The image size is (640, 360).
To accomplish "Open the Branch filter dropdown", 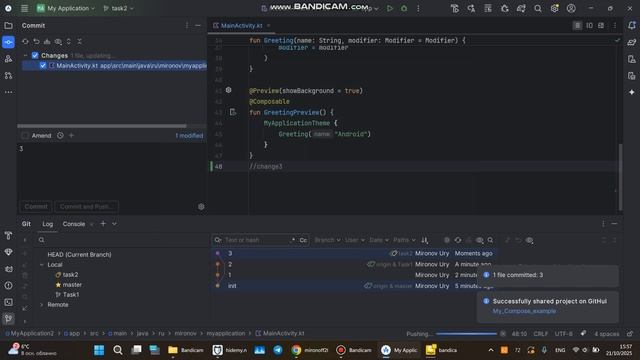I will [x=327, y=240].
